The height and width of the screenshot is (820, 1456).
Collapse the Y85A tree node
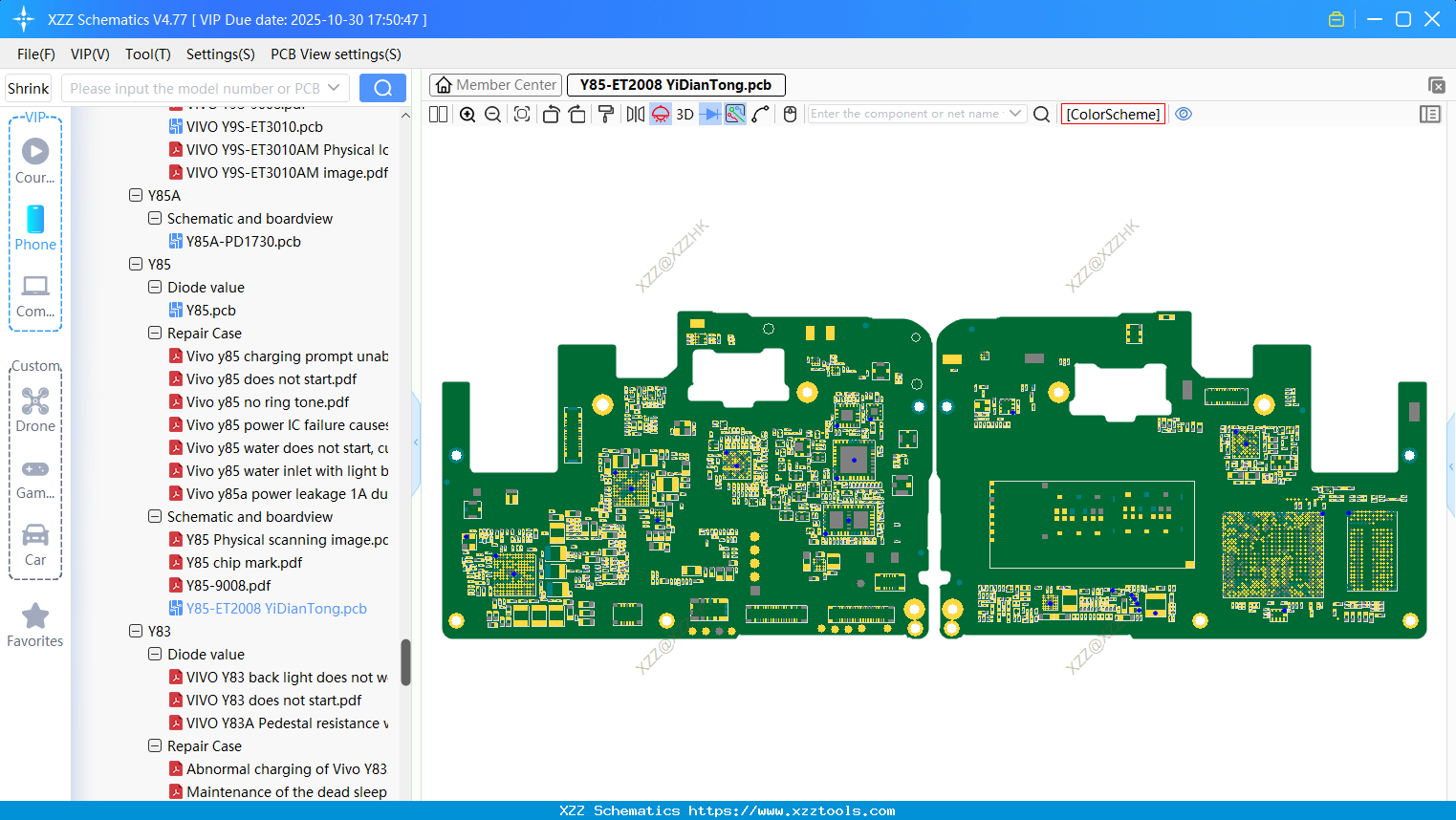point(136,195)
